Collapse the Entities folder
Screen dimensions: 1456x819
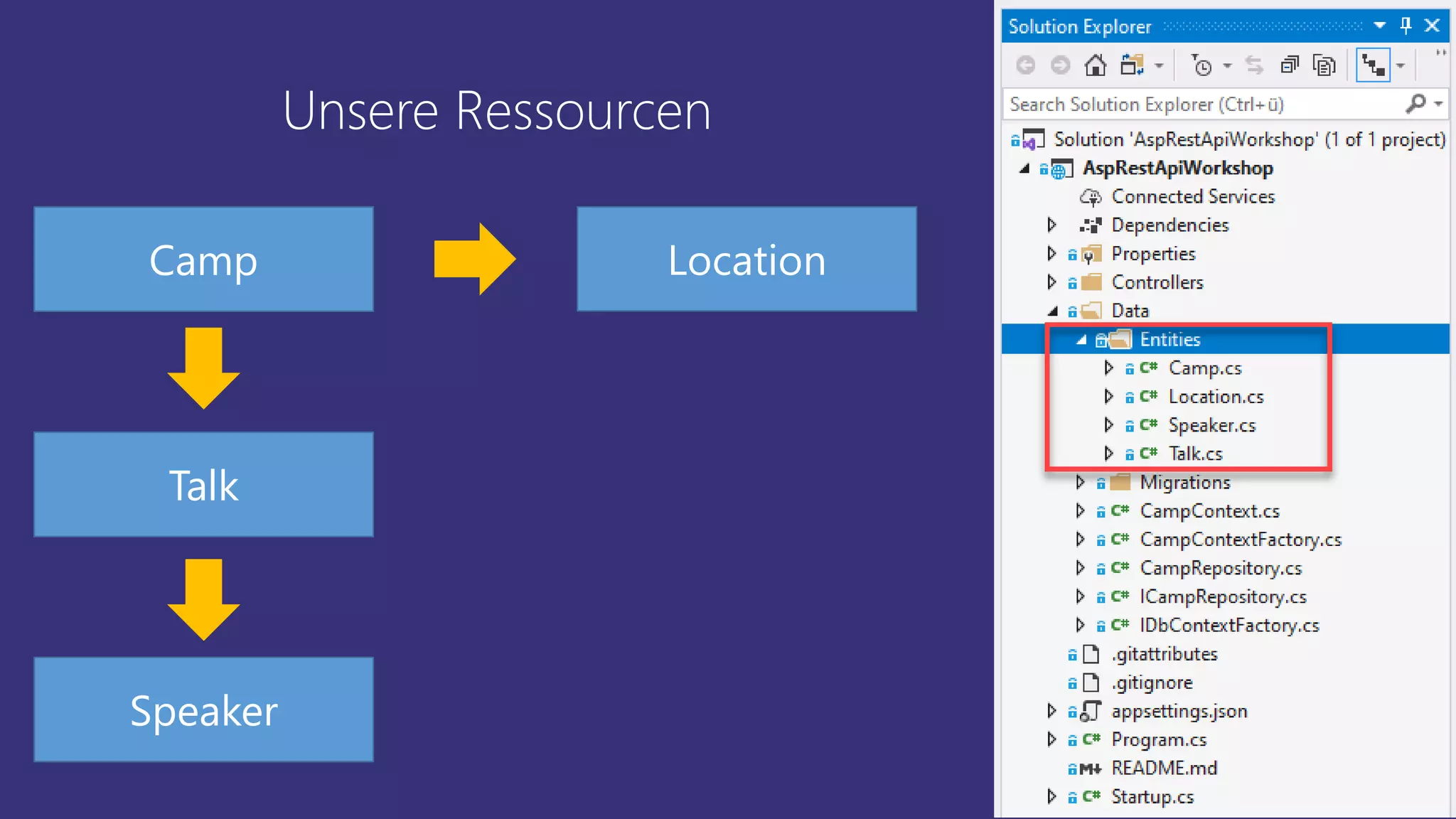pos(1081,340)
